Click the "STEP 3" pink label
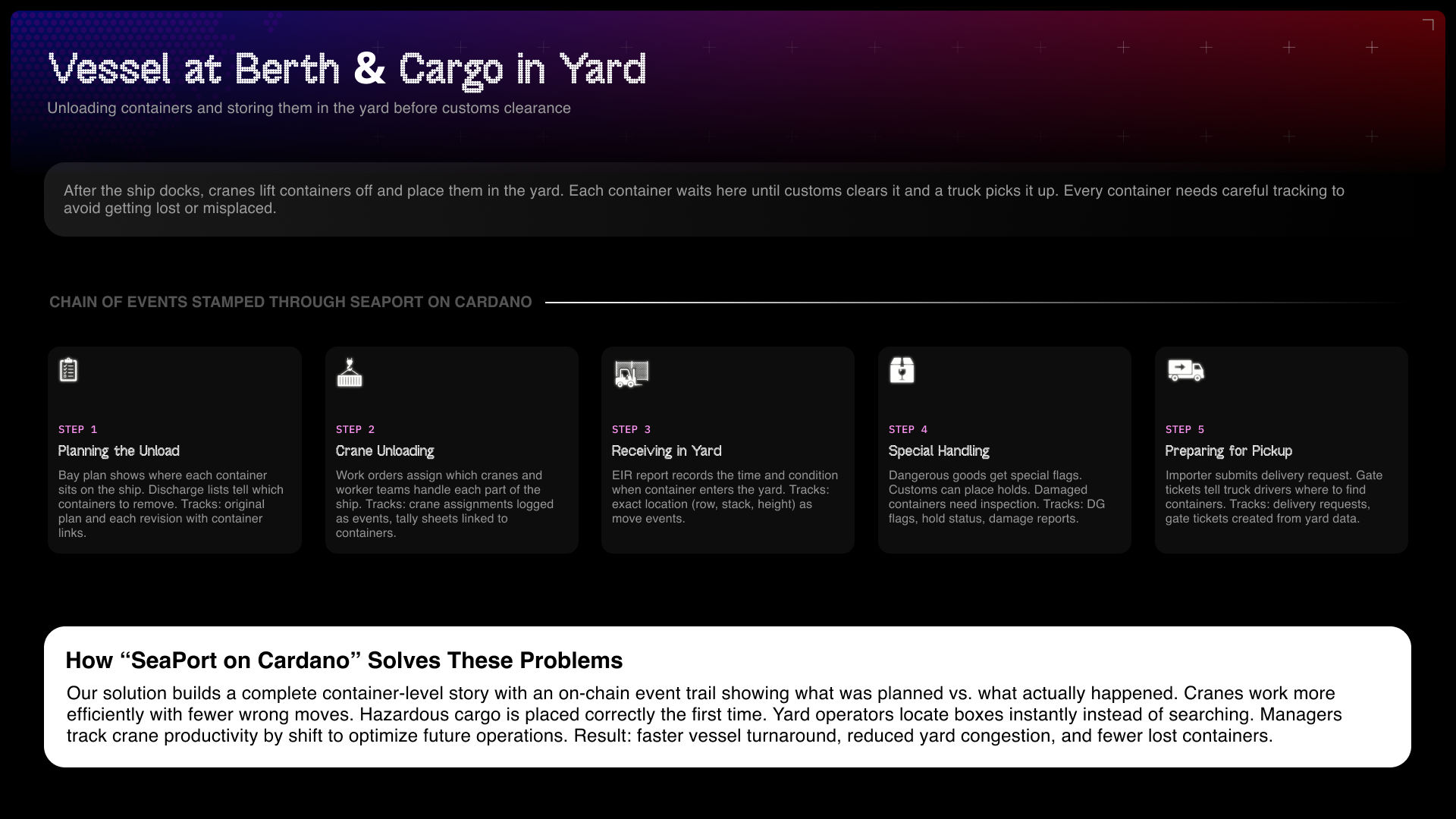The height and width of the screenshot is (819, 1456). click(x=631, y=429)
